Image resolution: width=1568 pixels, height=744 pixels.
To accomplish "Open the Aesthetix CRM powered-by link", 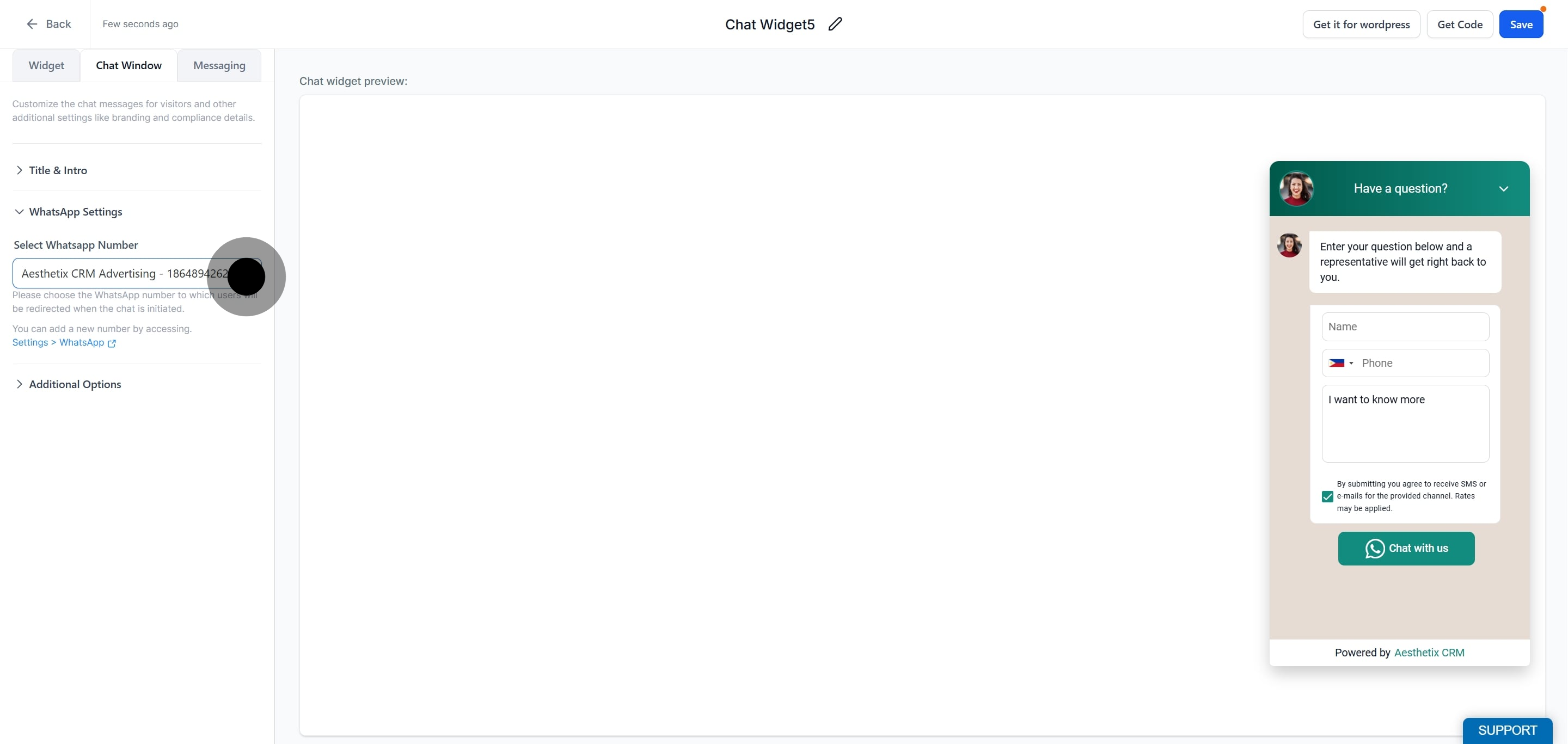I will coord(1429,652).
